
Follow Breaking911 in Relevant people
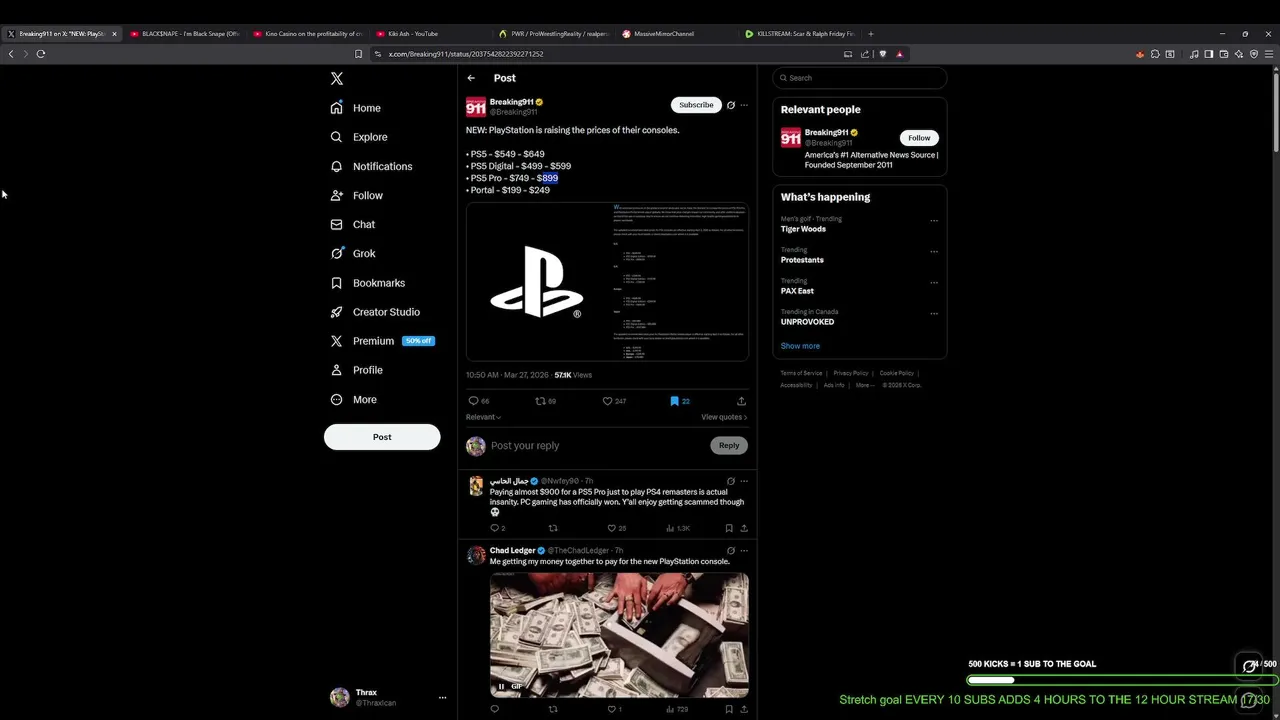[919, 138]
